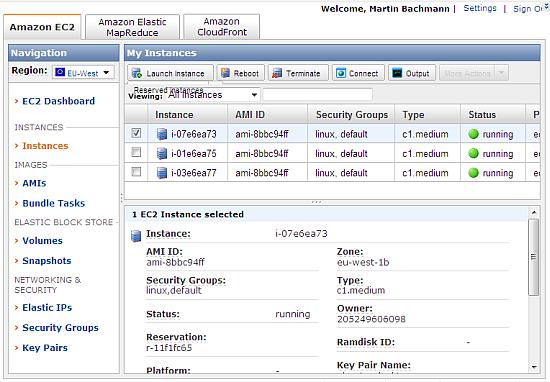Open Instances in the navigation panel
550x382 pixels.
click(45, 146)
